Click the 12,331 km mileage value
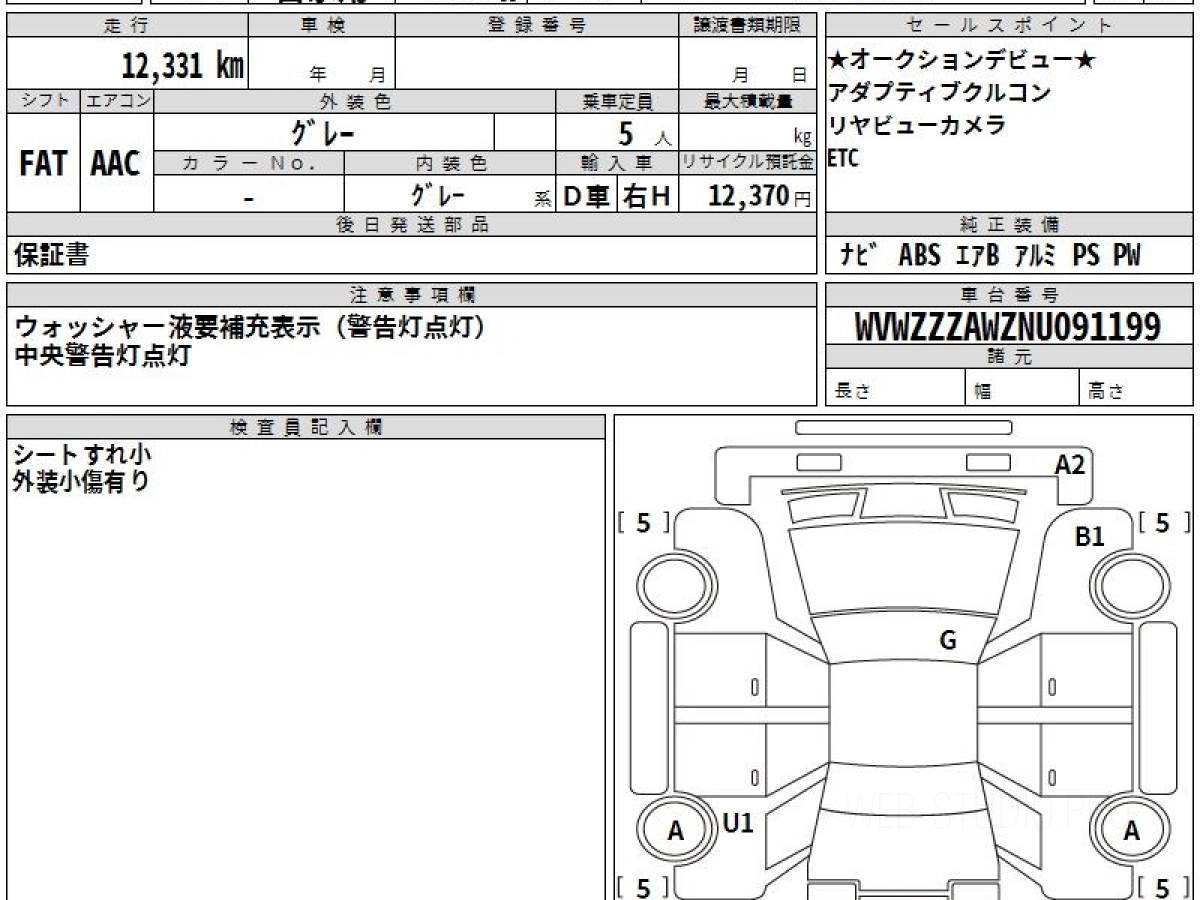This screenshot has width=1200, height=900. coord(183,66)
